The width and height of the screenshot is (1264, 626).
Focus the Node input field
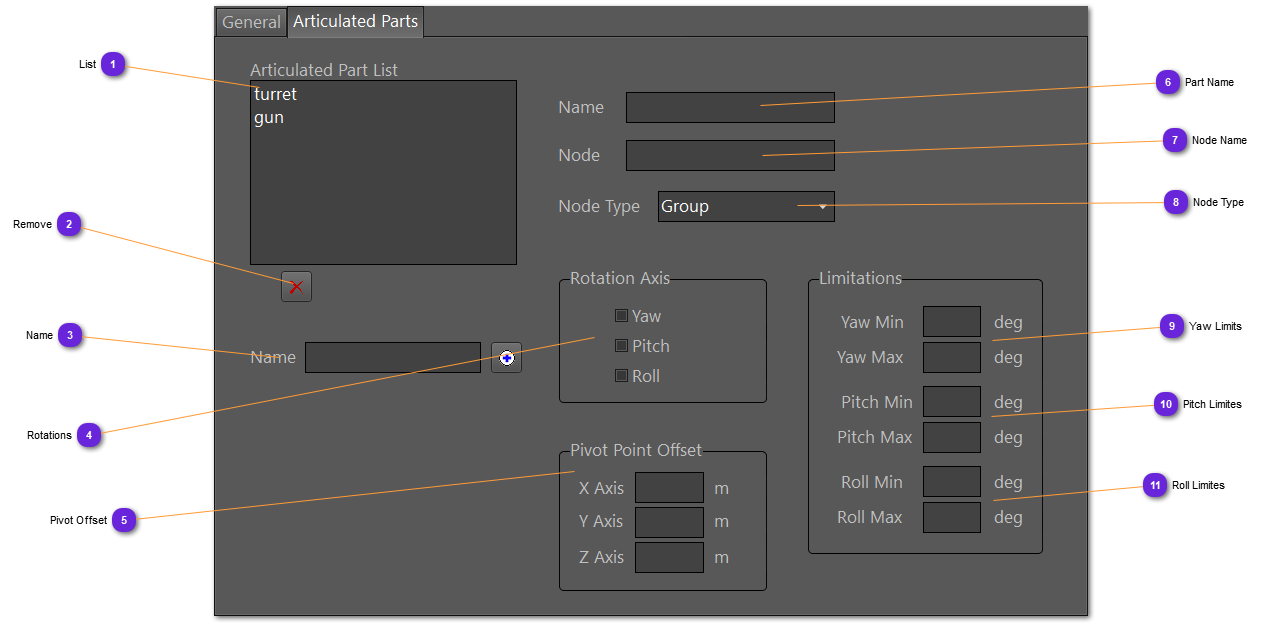(730, 156)
